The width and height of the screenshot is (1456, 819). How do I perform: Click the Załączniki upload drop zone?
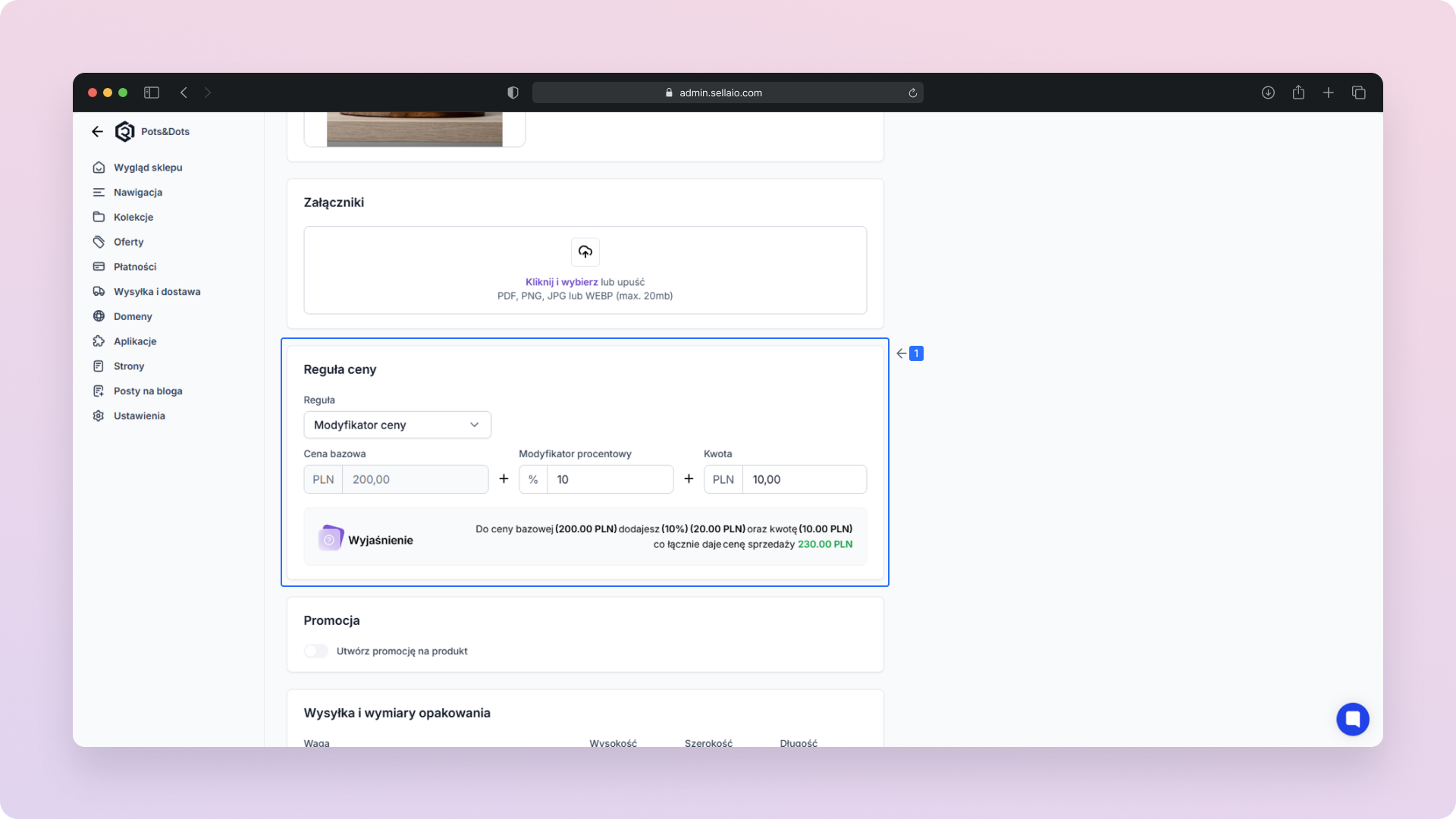click(x=585, y=270)
